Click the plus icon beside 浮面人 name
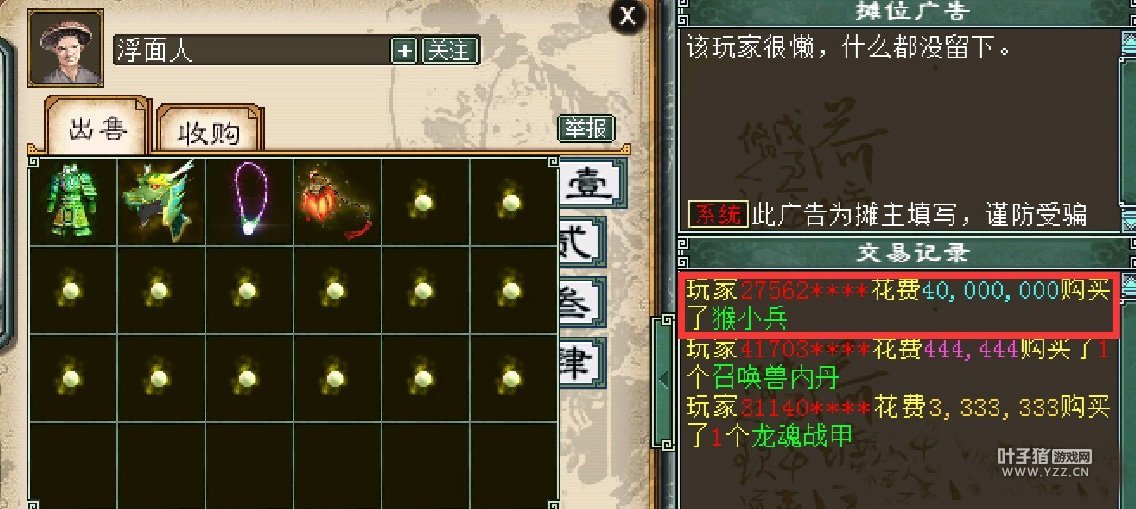1136x509 pixels. pos(404,51)
